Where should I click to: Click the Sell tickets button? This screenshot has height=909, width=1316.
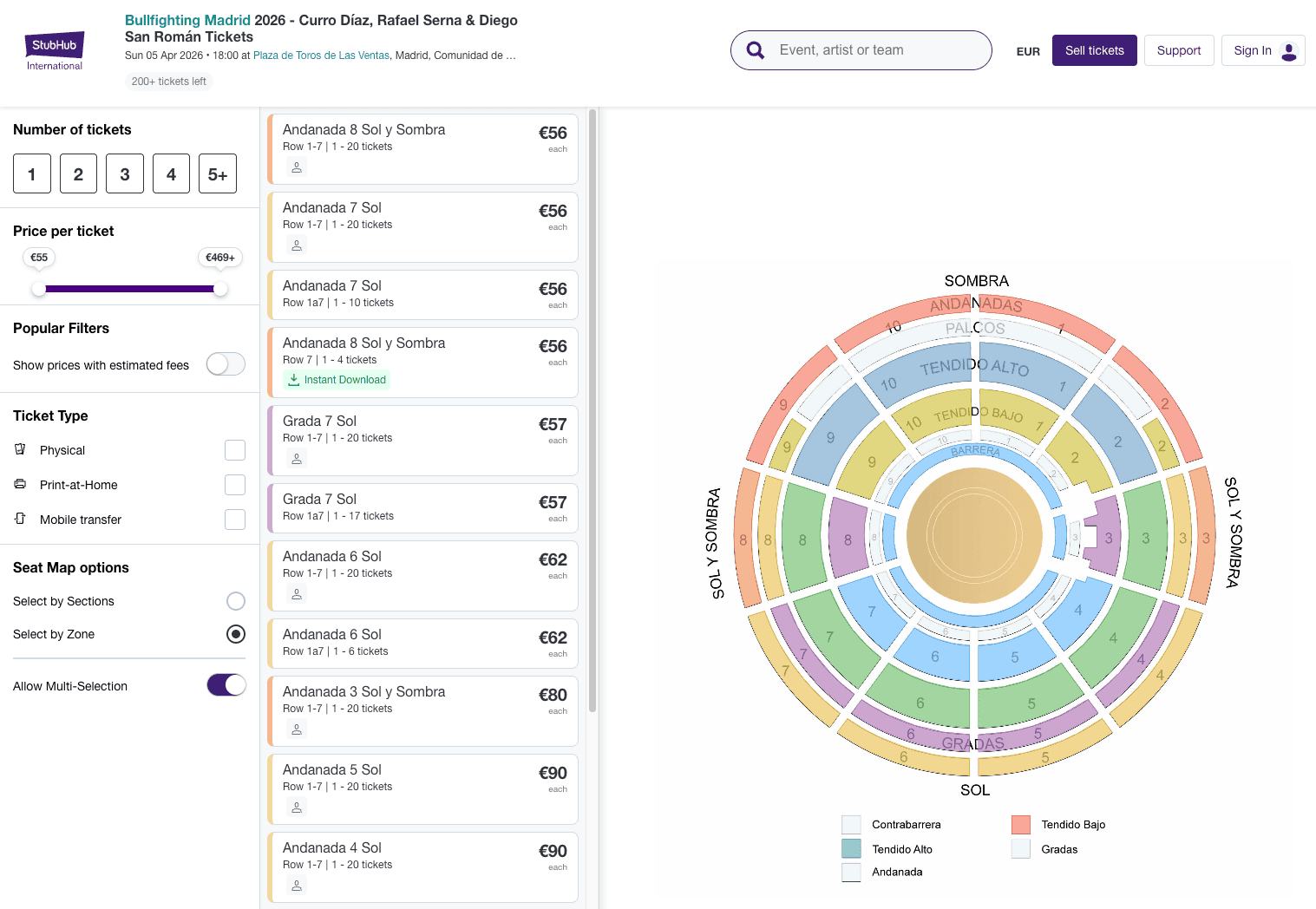[1095, 50]
